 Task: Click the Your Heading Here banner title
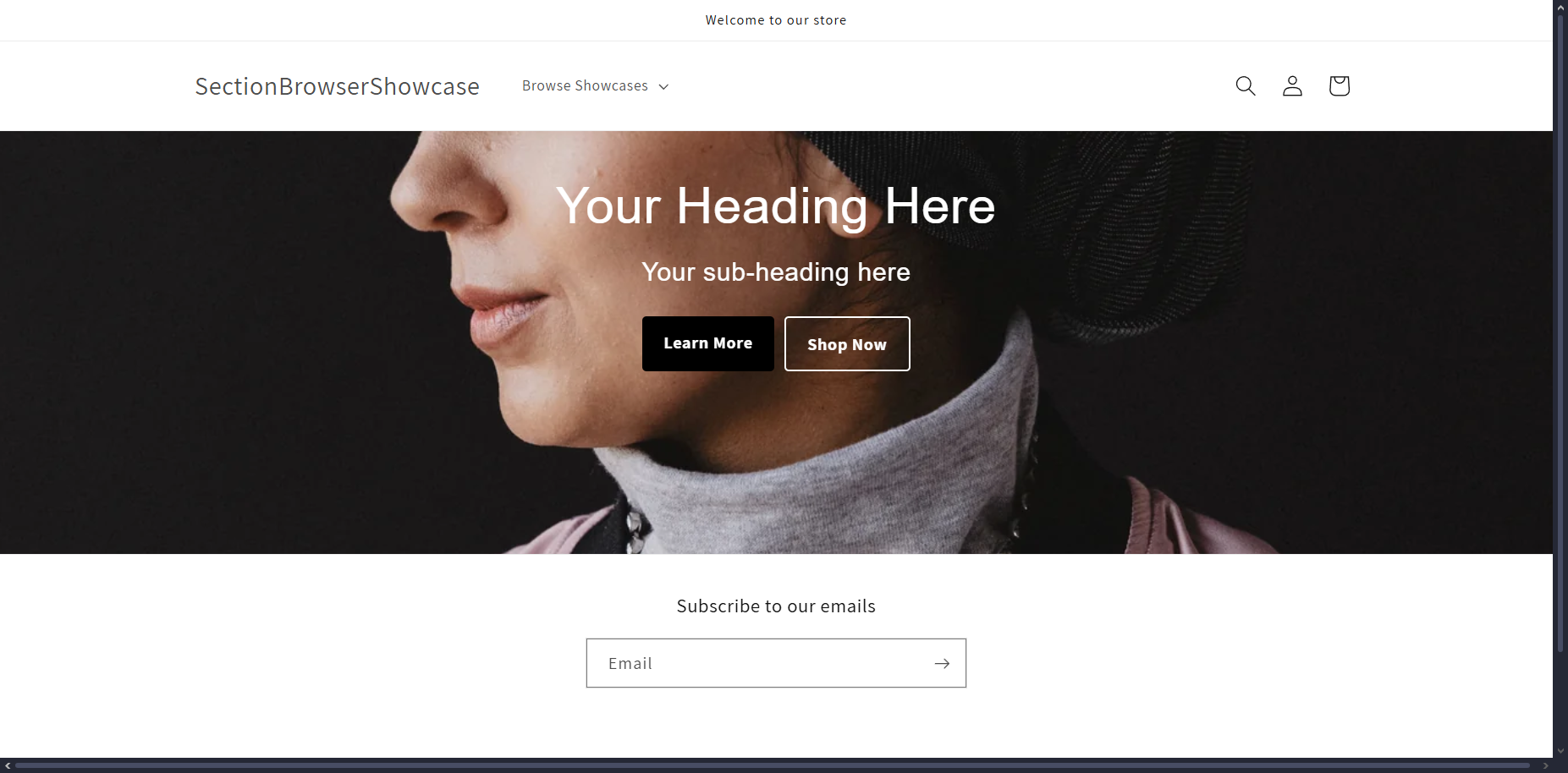tap(776, 206)
